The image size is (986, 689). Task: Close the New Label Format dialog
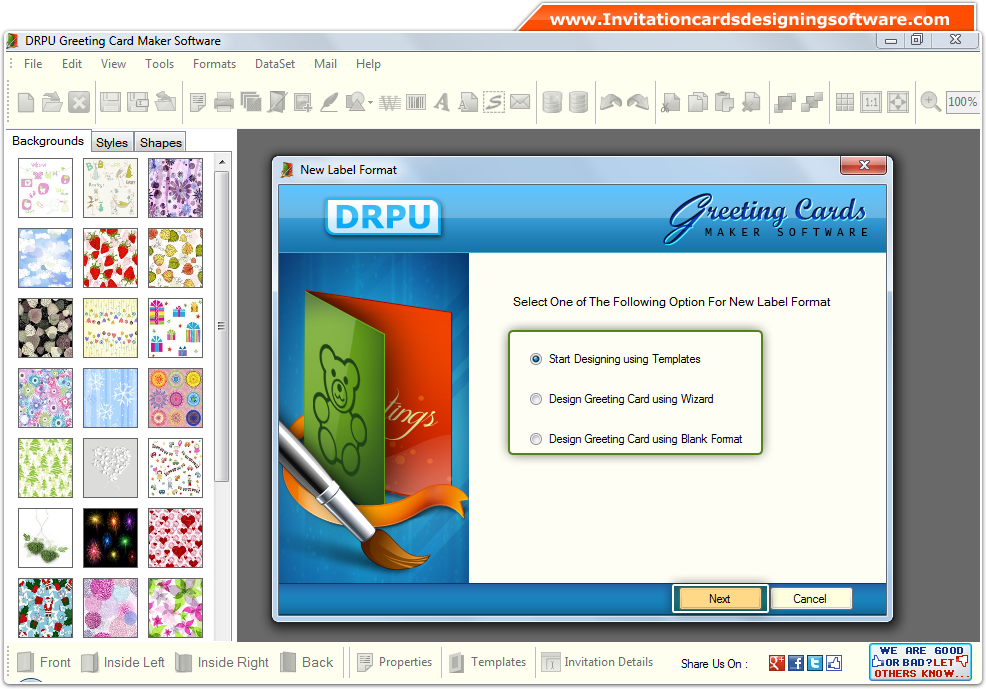(863, 165)
